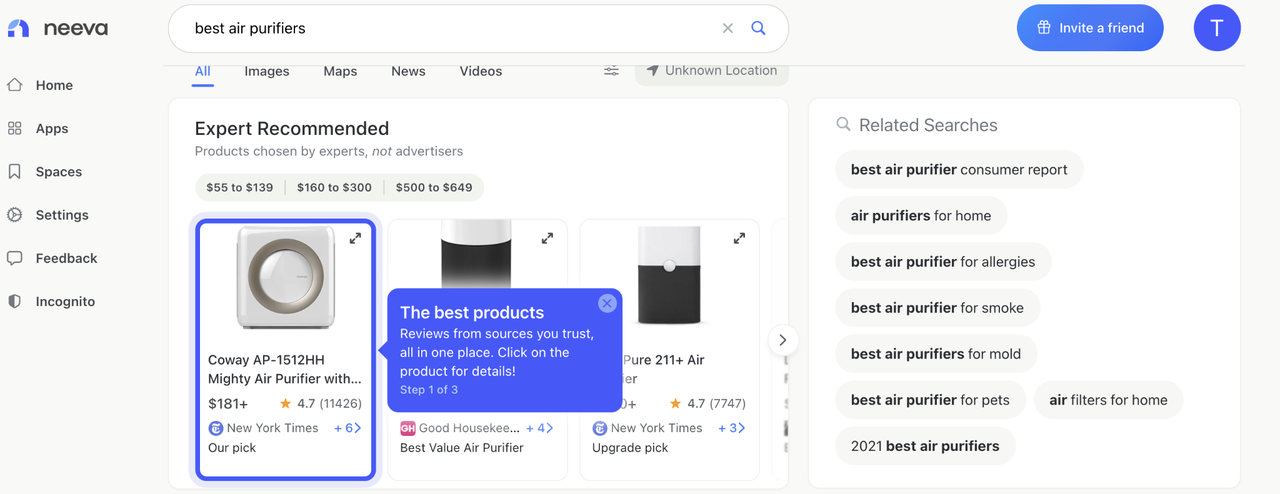Click the Upgrade pick label
The image size is (1280, 494).
pyautogui.click(x=630, y=448)
